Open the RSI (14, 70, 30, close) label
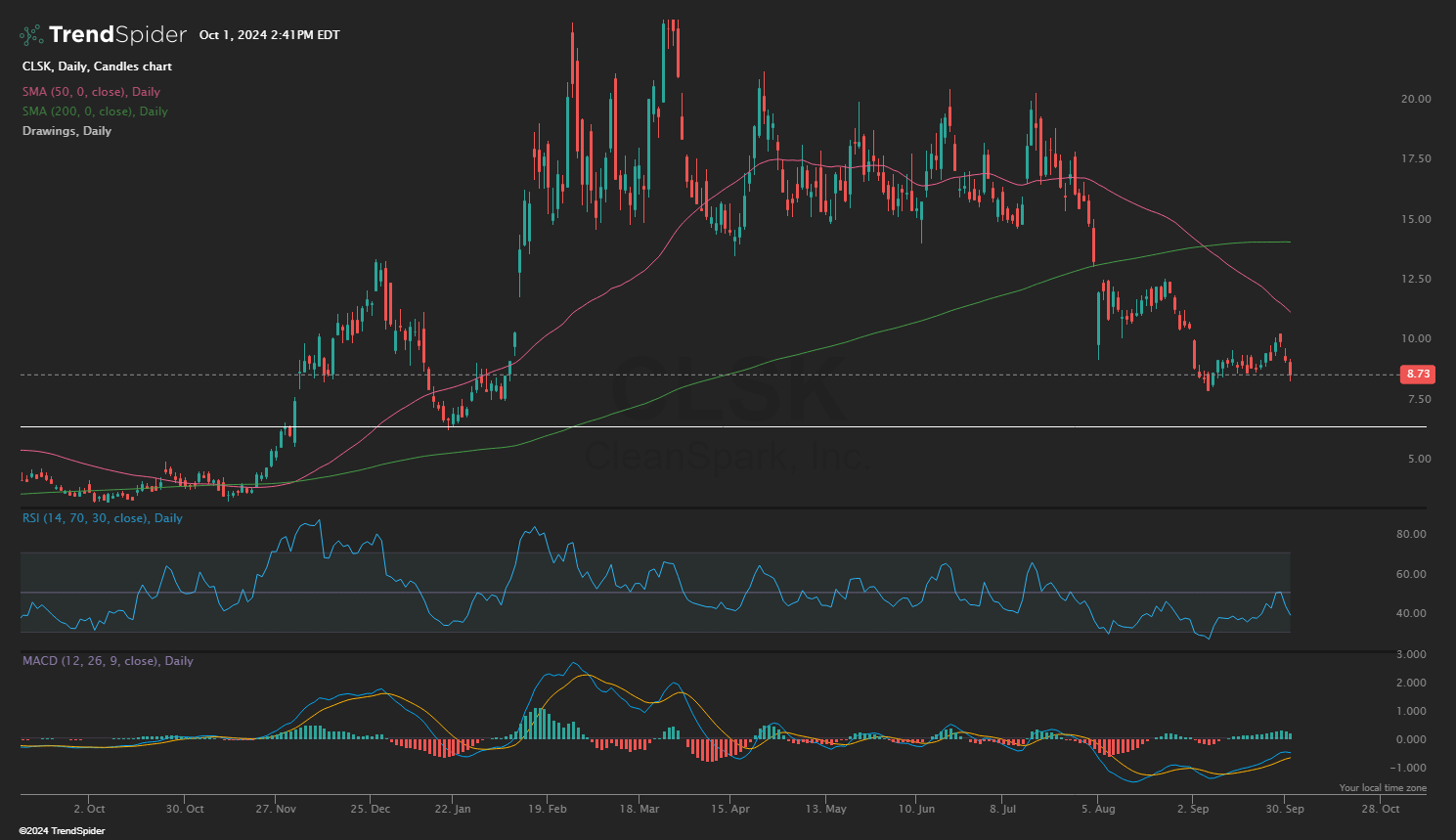 [x=102, y=518]
